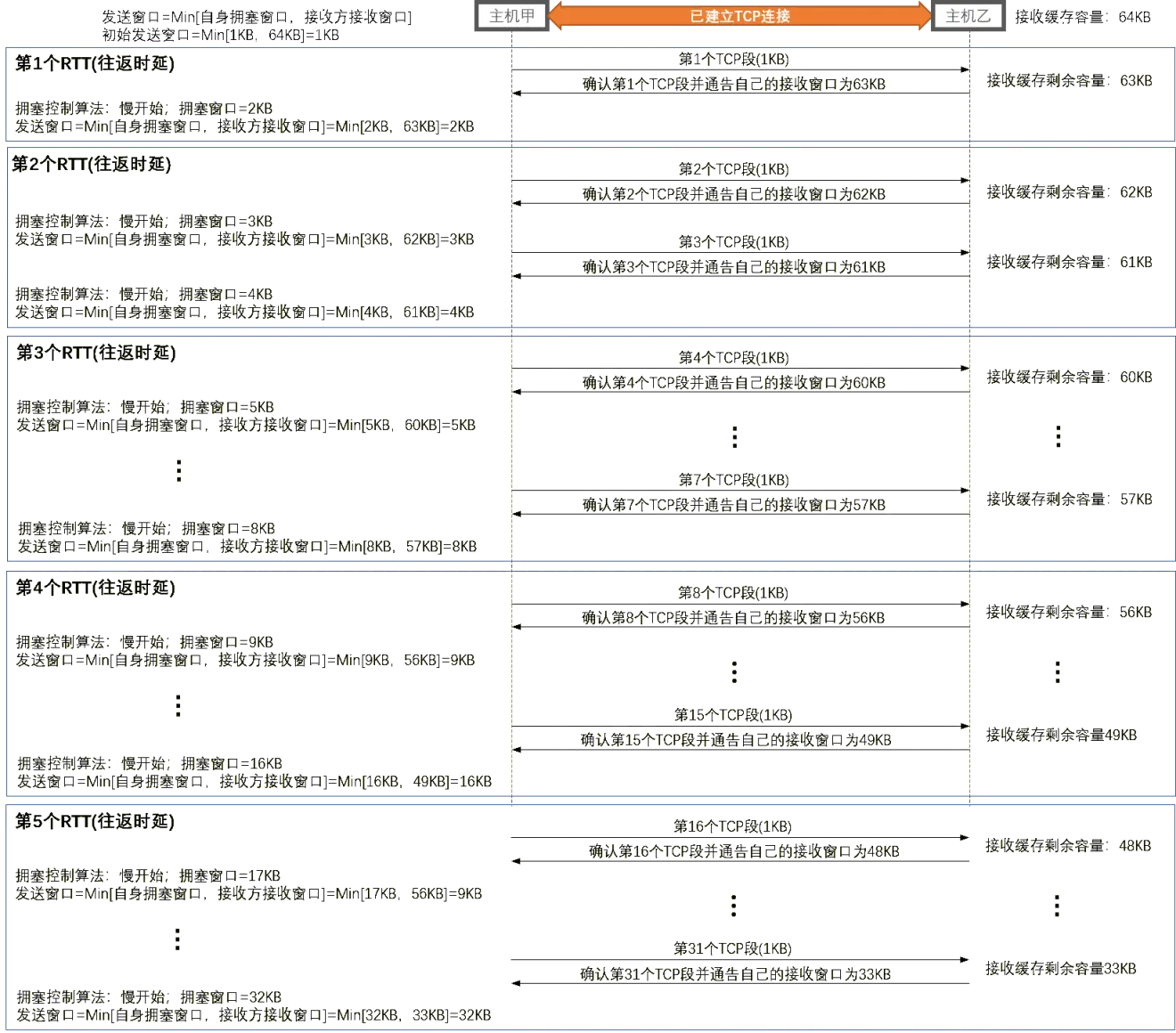Click the line ending Min[3KB, 62KB]=3KB

tap(244, 240)
